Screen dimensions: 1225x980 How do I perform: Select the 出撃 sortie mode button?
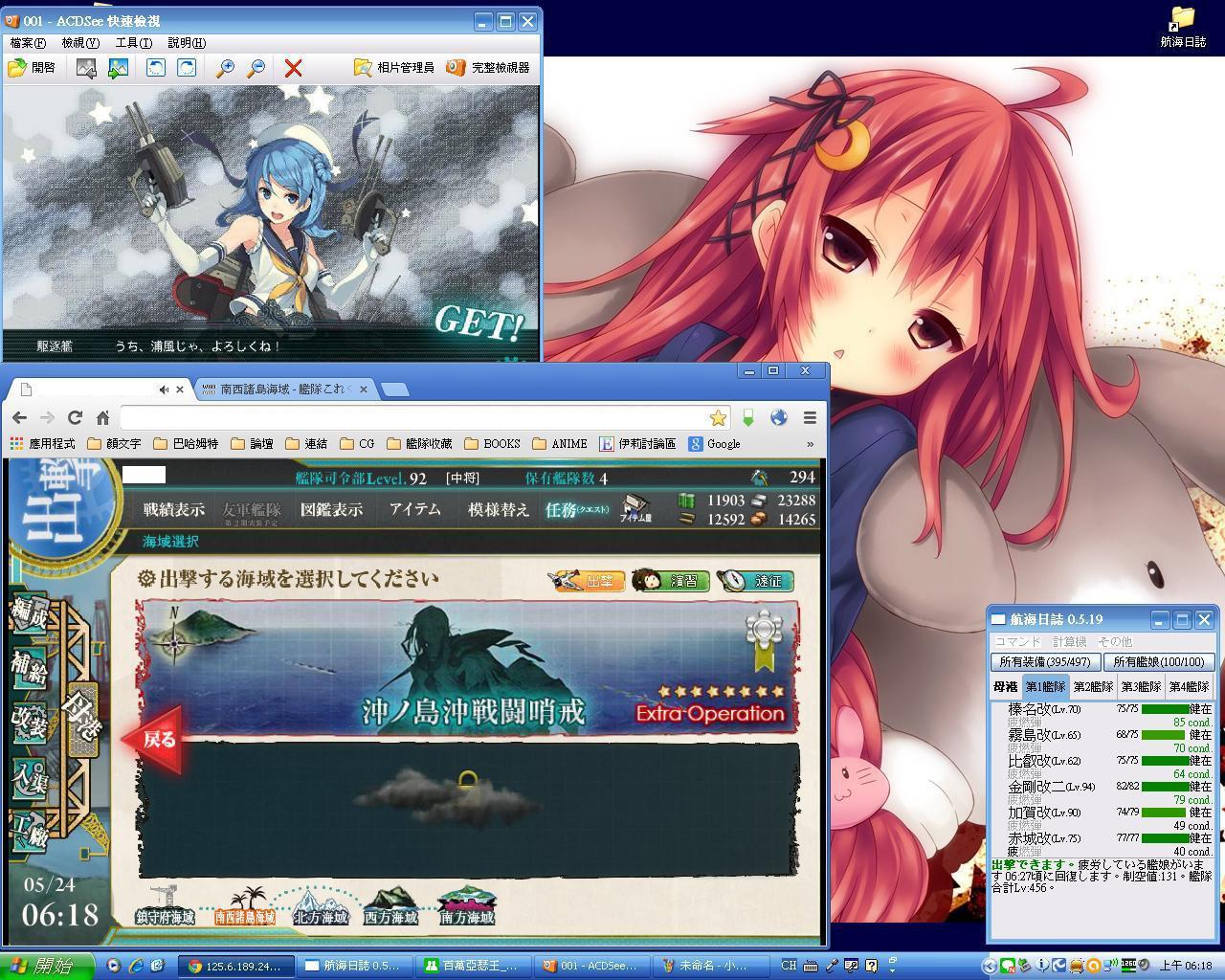588,580
